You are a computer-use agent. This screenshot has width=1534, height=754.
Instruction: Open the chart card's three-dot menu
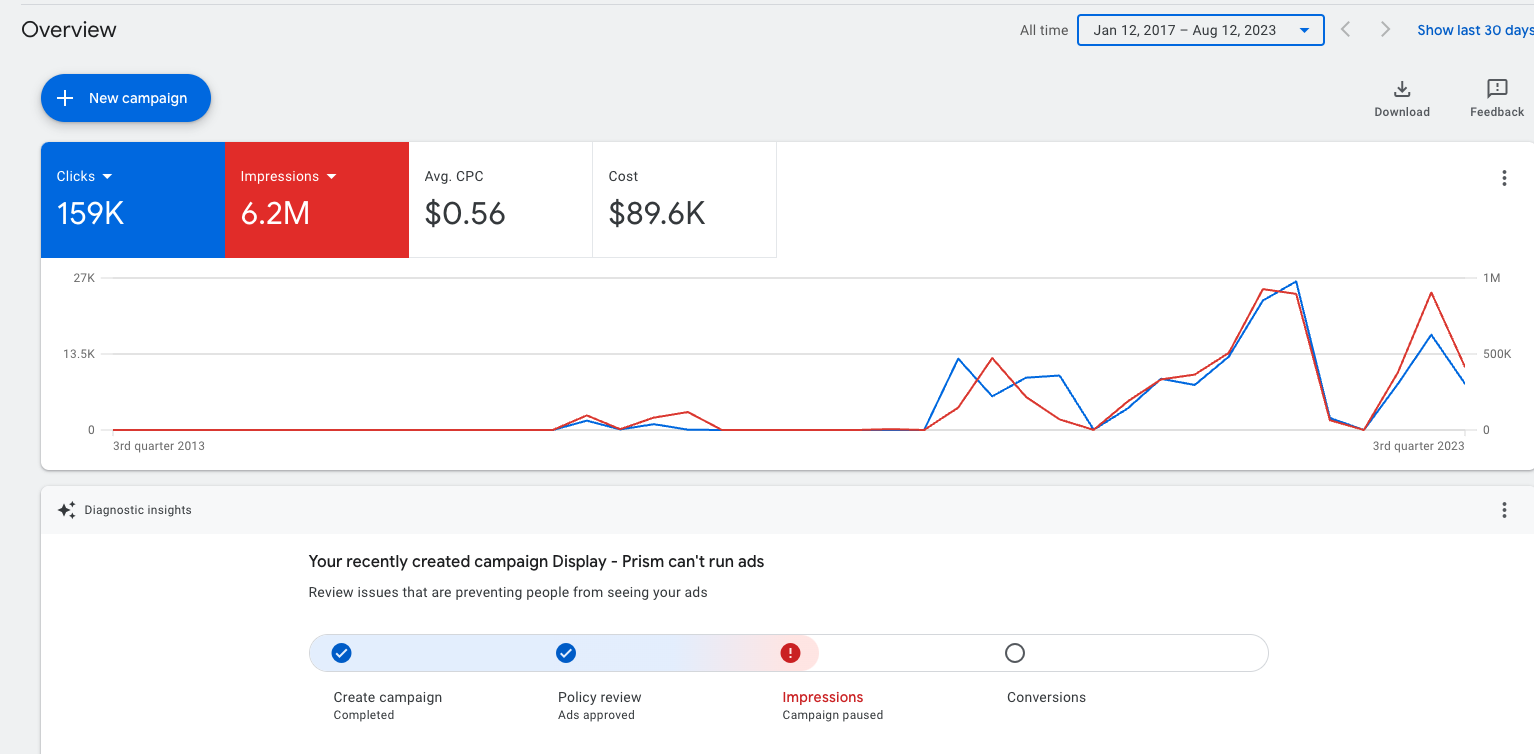pos(1503,179)
